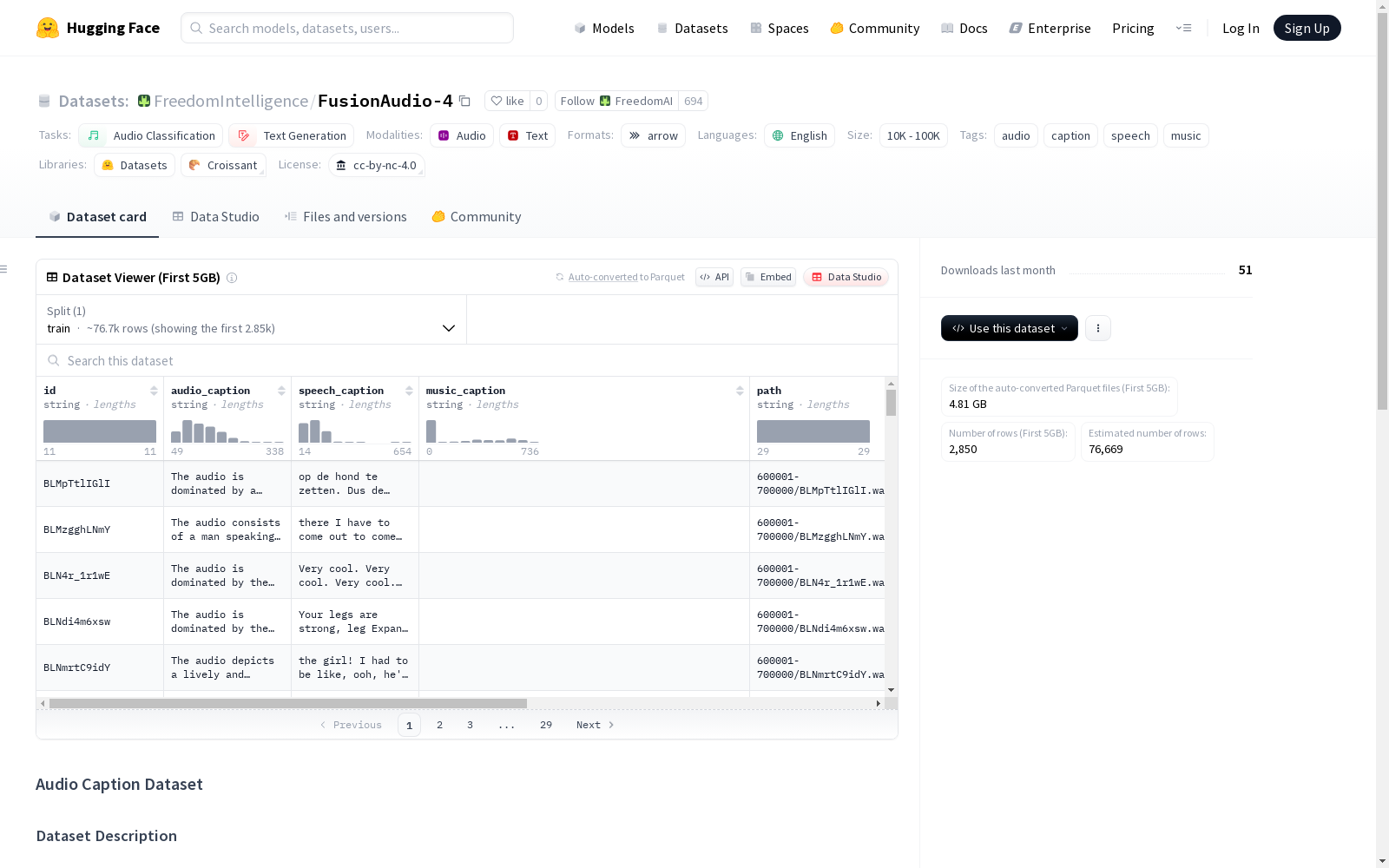Click the arrow format tag
The width and height of the screenshot is (1389, 868).
[654, 135]
